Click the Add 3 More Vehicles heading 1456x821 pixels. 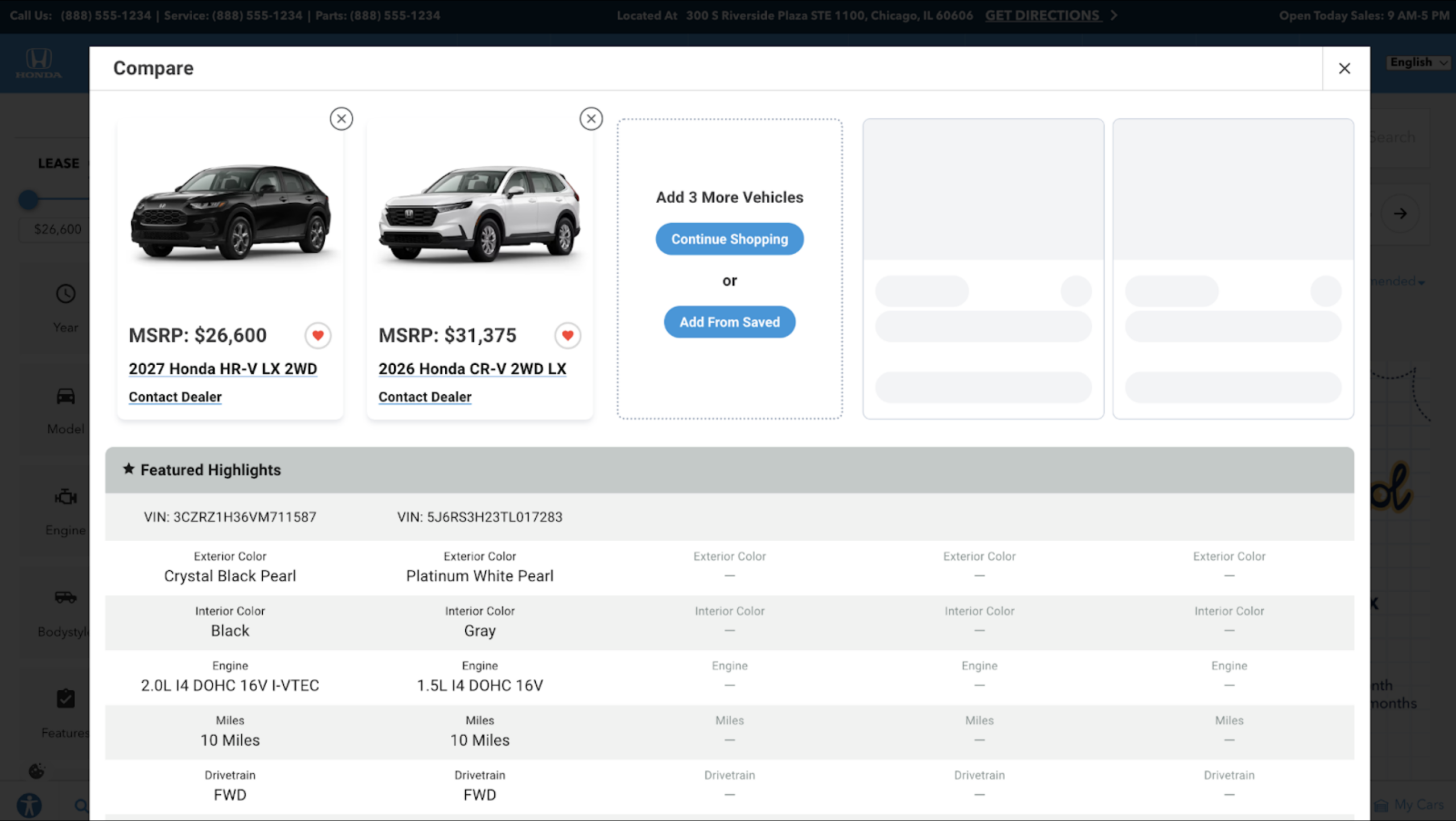pos(730,197)
